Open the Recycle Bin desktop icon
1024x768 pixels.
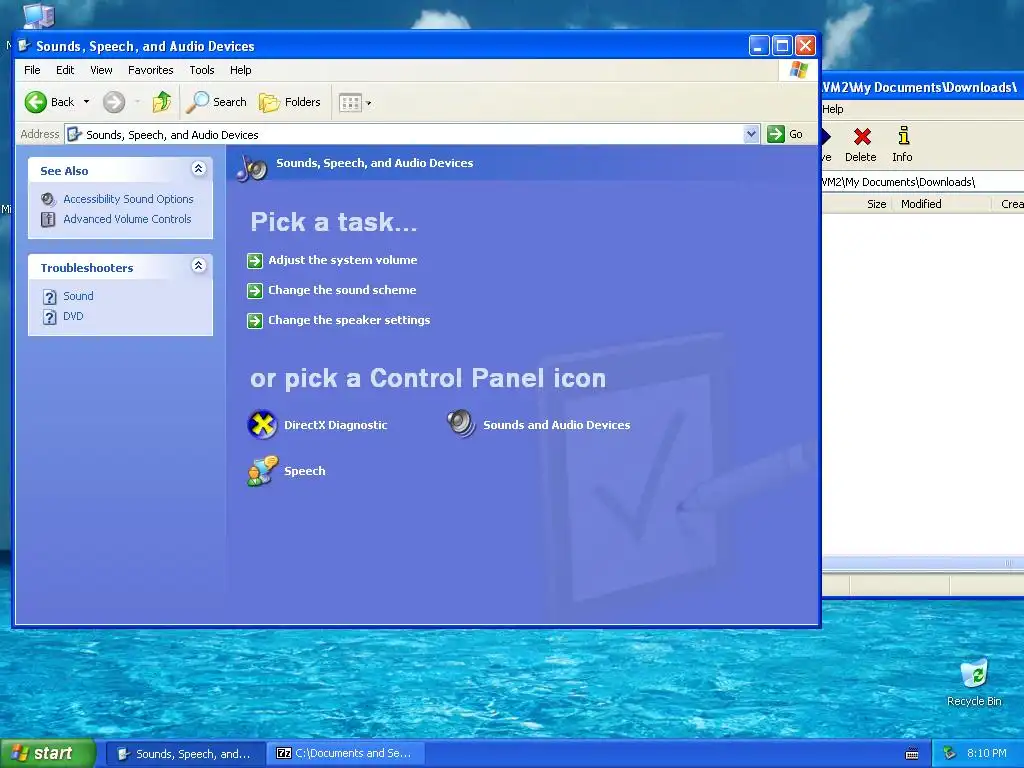[974, 682]
